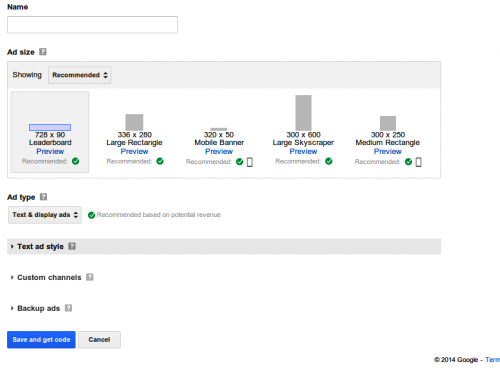This screenshot has width=500, height=368.
Task: Click green checkmark under 300 x 600 Skyscraper
Action: point(329,161)
